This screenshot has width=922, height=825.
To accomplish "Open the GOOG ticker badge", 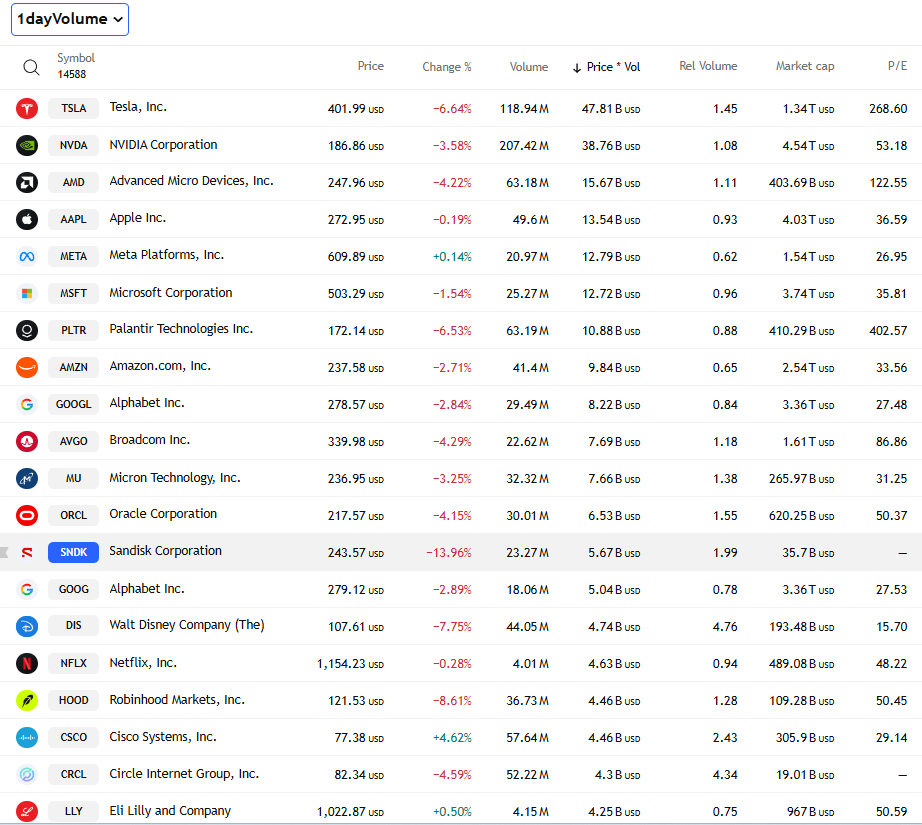I will 74,589.
